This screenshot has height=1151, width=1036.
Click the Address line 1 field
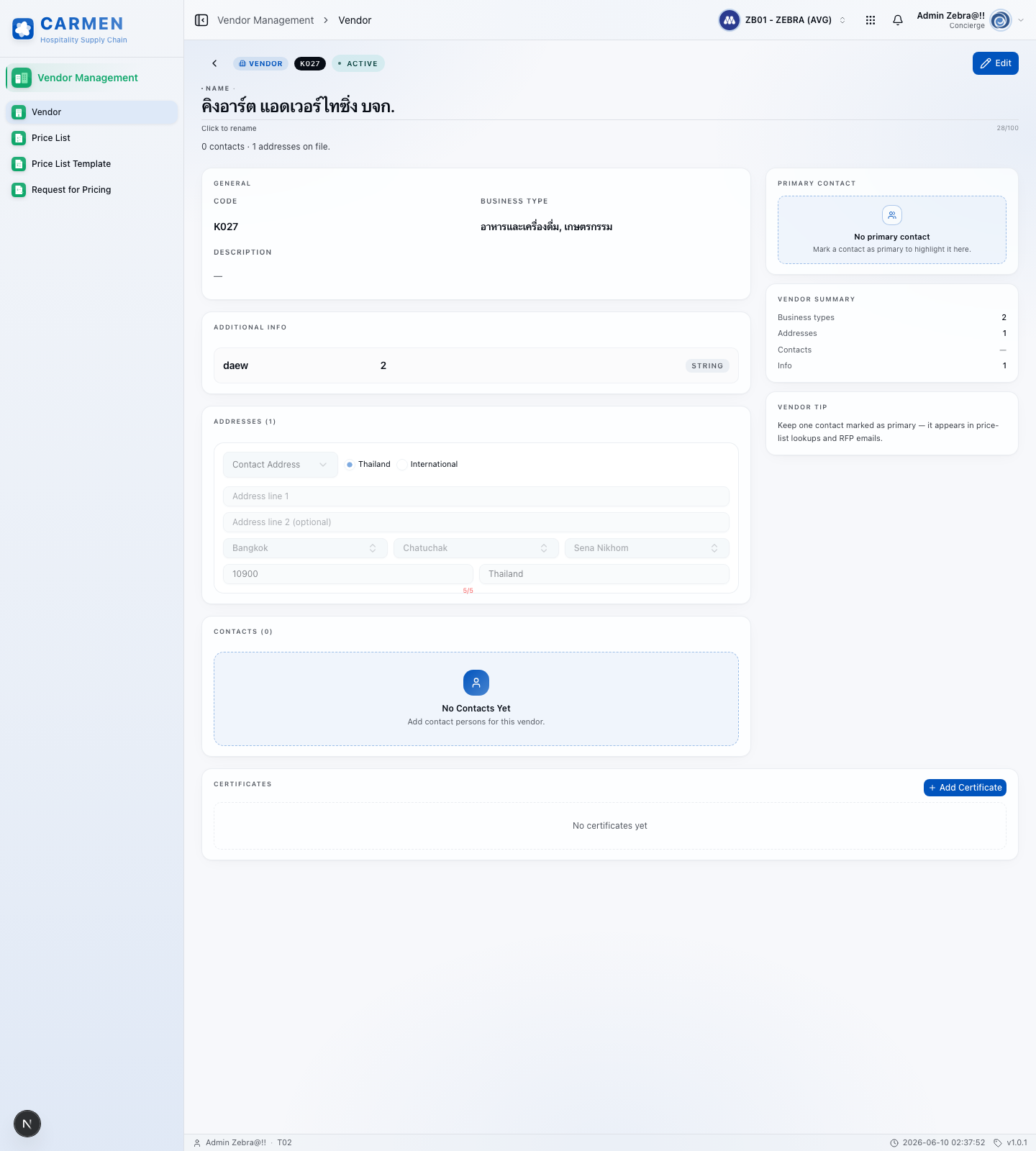pos(476,496)
